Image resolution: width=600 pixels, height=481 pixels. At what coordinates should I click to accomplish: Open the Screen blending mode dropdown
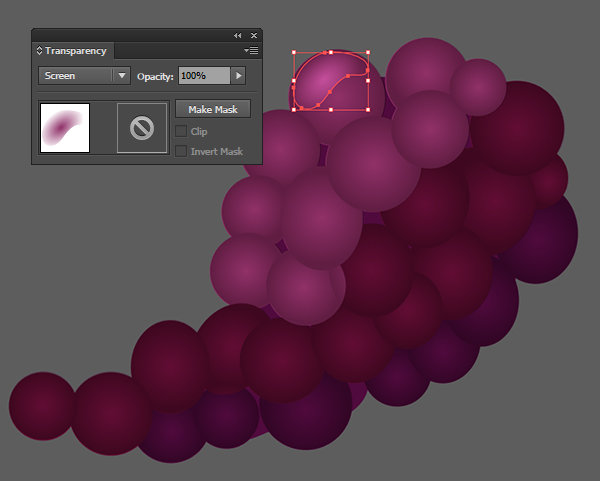click(85, 76)
